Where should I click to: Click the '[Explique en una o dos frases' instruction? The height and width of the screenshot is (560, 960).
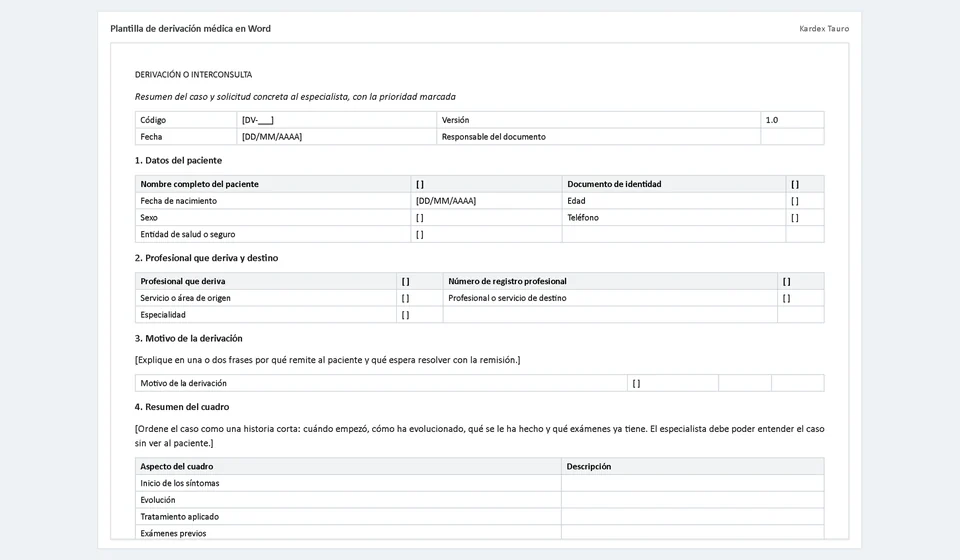click(x=328, y=360)
